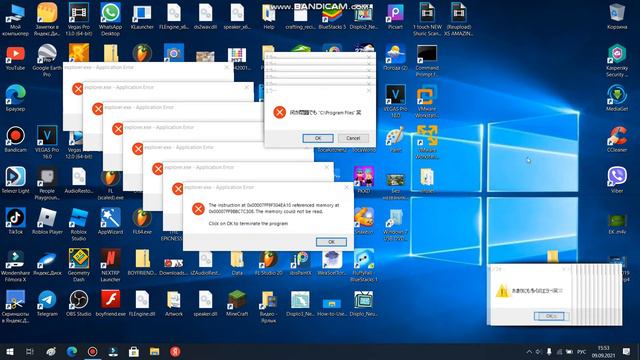Expand the hidden tray icons chevron
The height and width of the screenshot is (360, 640).
pos(529,351)
